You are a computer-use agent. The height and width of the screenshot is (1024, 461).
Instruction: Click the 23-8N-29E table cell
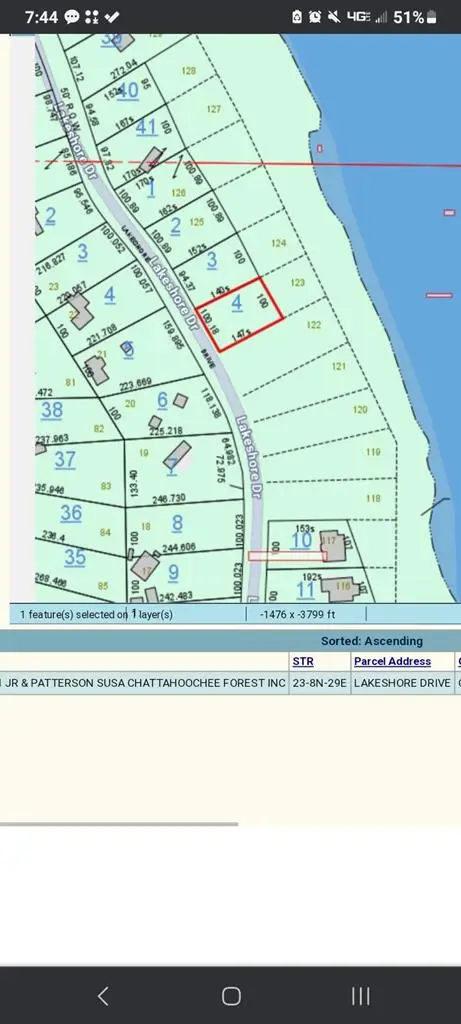click(319, 682)
